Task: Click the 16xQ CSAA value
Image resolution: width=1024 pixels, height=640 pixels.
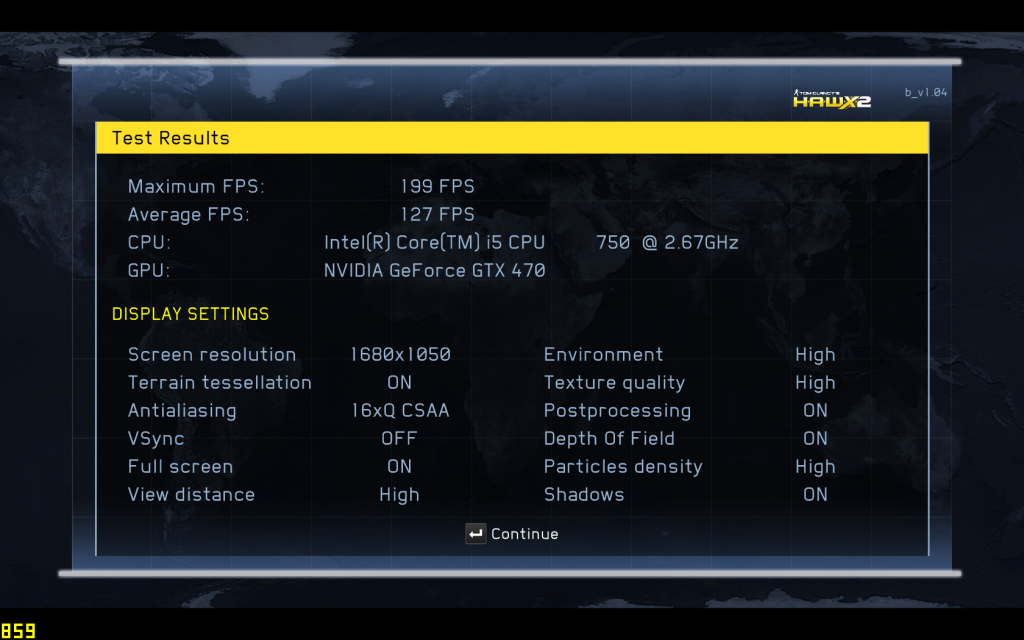Action: pyautogui.click(x=400, y=411)
